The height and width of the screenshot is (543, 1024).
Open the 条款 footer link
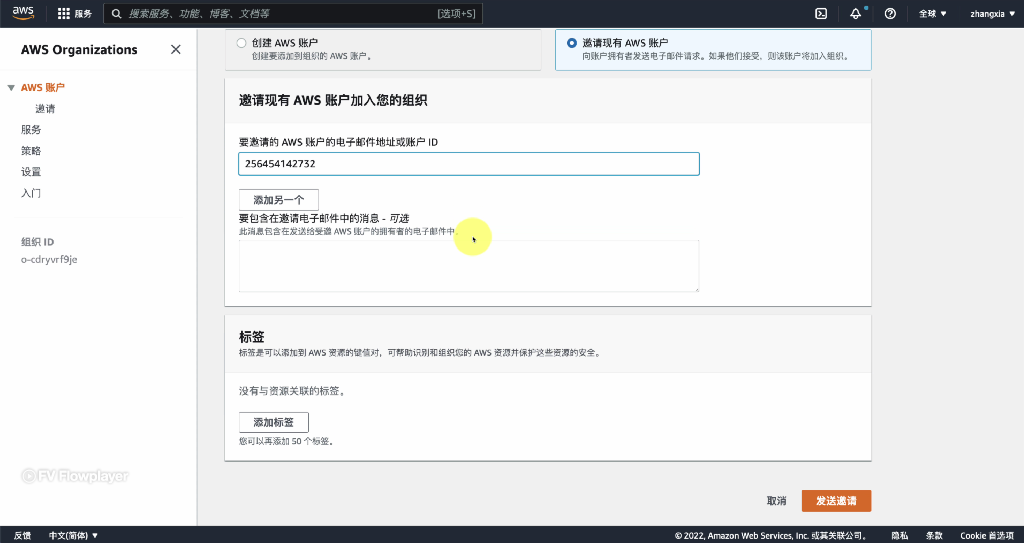click(x=934, y=535)
